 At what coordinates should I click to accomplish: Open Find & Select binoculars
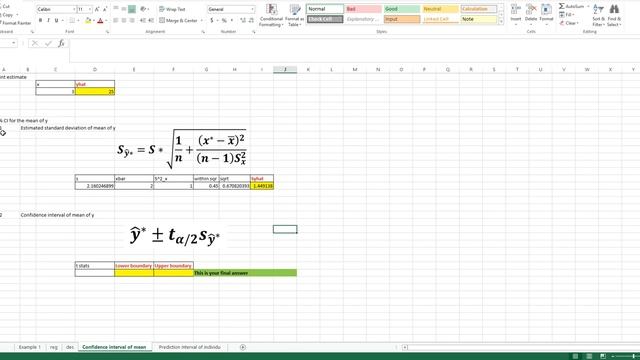614,15
